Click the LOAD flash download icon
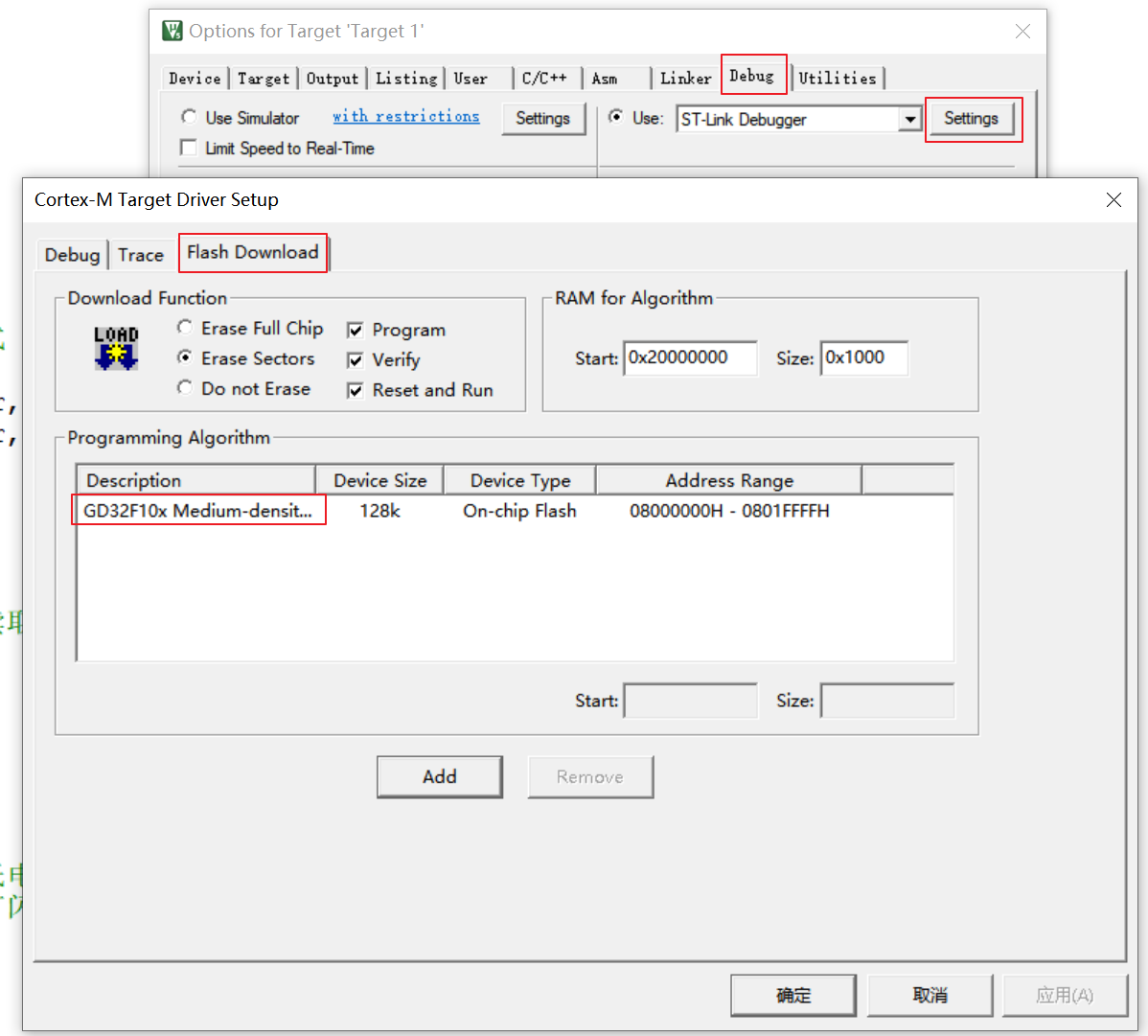 coord(116,348)
